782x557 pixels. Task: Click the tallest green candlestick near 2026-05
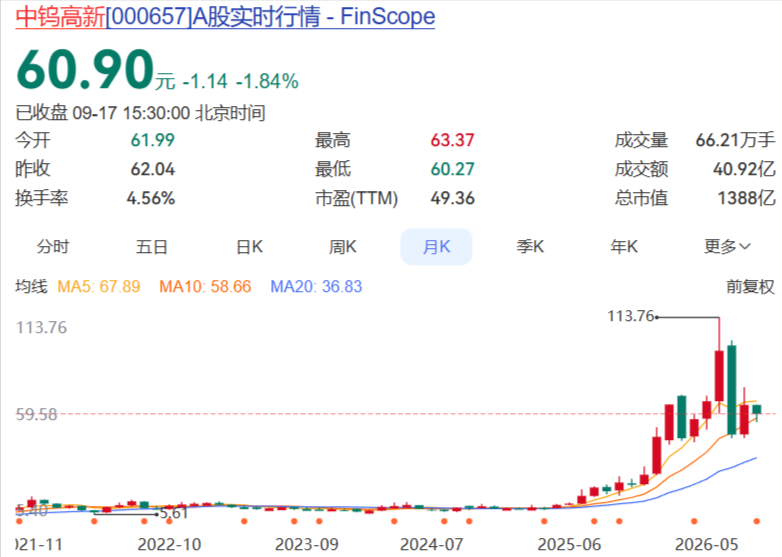coord(732,389)
